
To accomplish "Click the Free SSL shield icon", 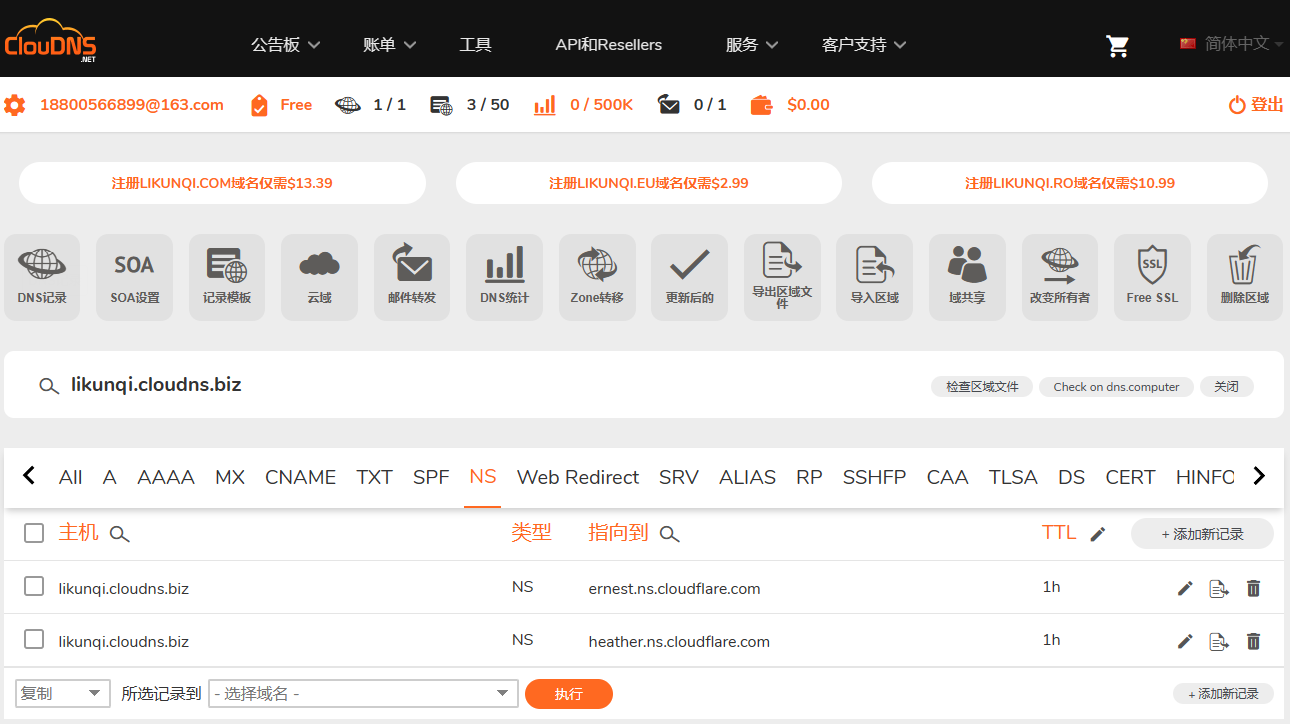I will point(1152,276).
